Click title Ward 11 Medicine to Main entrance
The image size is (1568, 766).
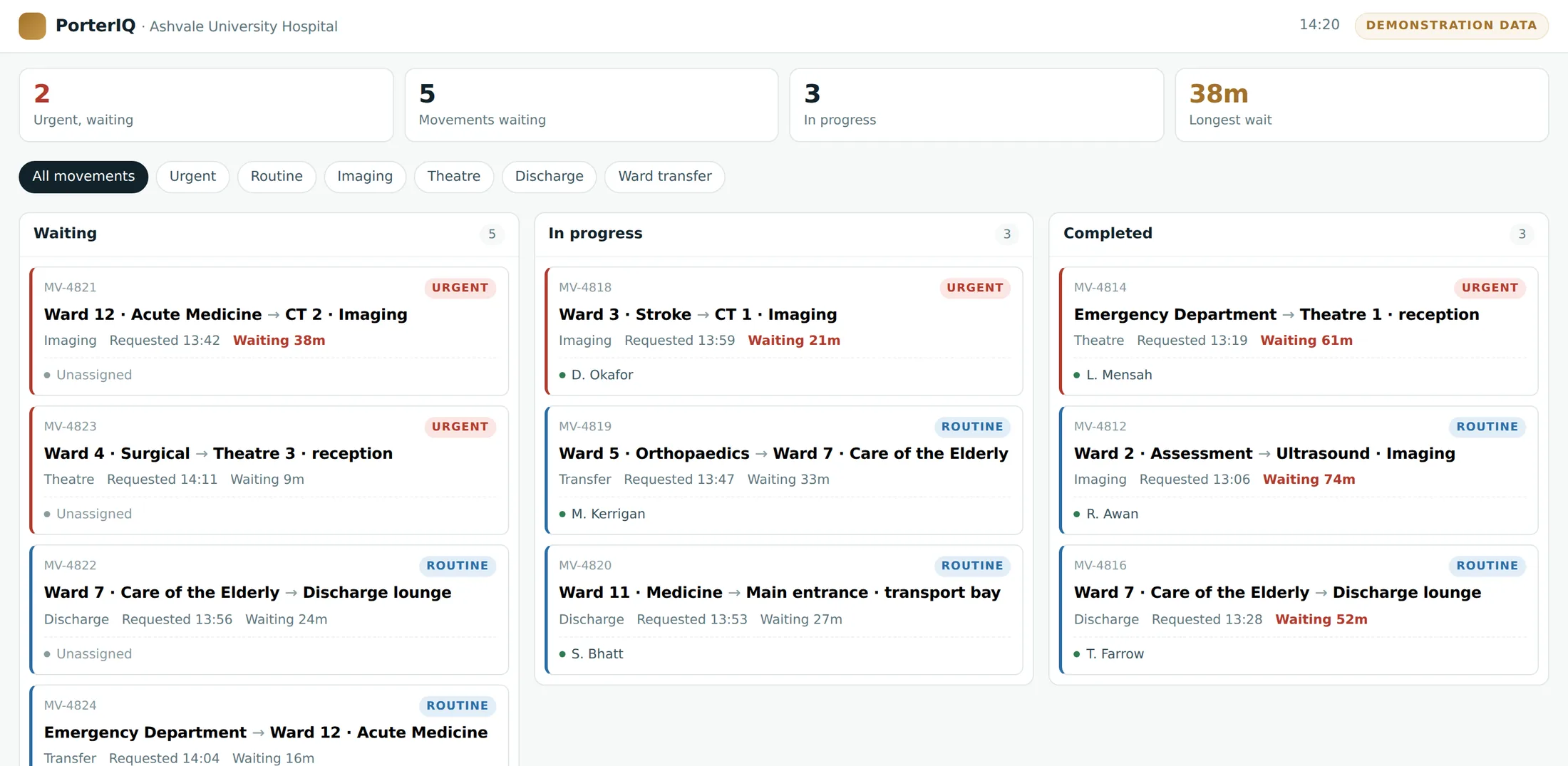(x=780, y=593)
